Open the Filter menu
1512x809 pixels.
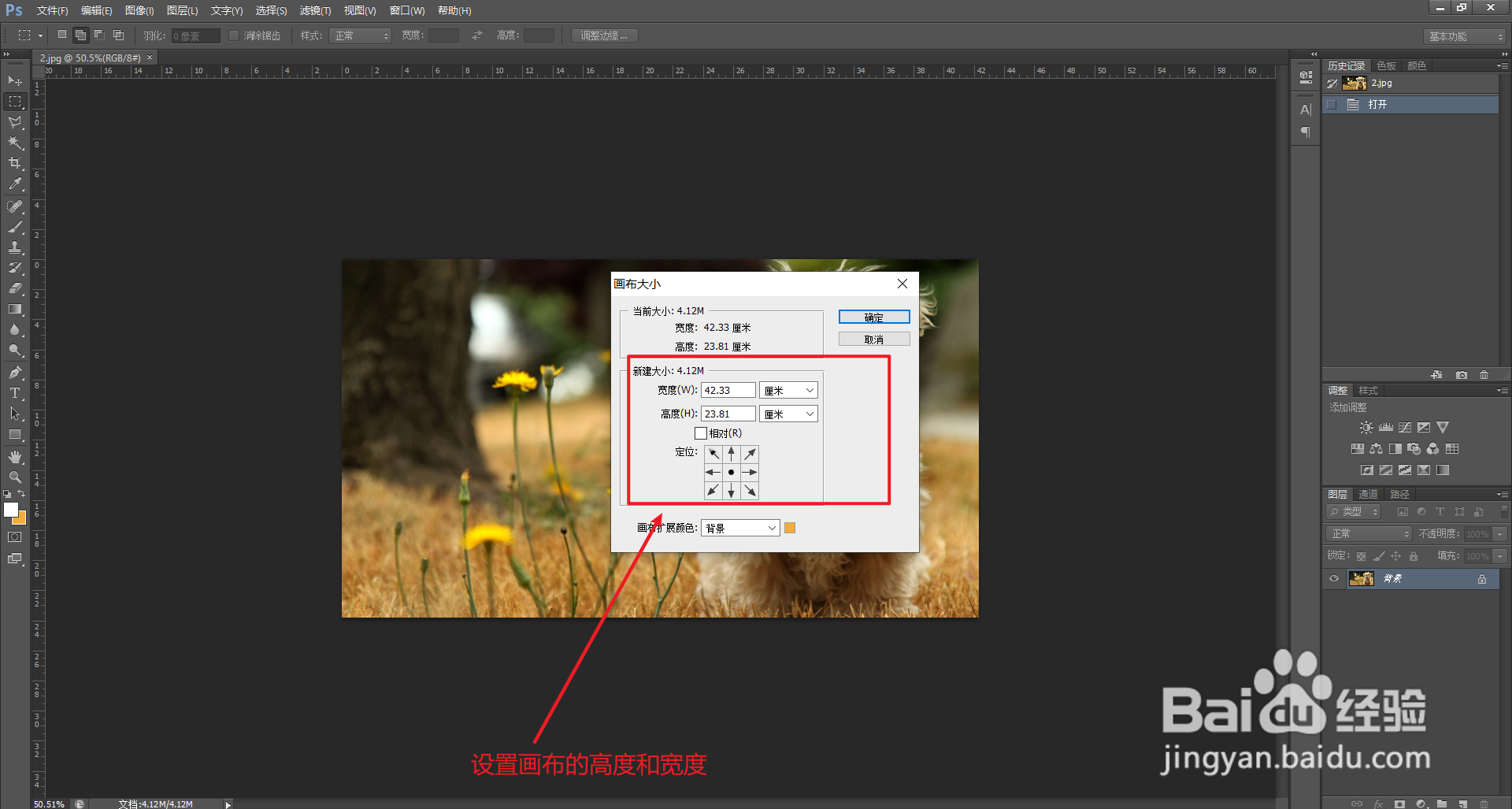(315, 10)
